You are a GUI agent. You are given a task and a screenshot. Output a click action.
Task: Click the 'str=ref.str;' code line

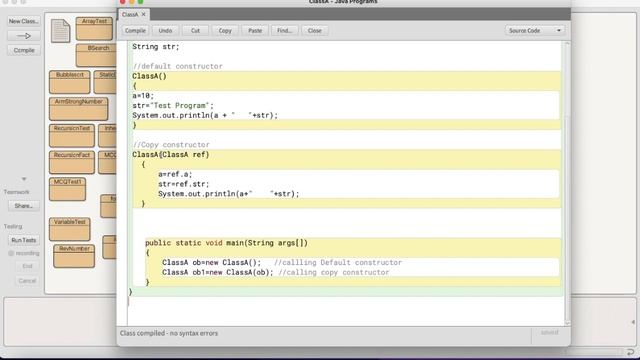[x=184, y=184]
